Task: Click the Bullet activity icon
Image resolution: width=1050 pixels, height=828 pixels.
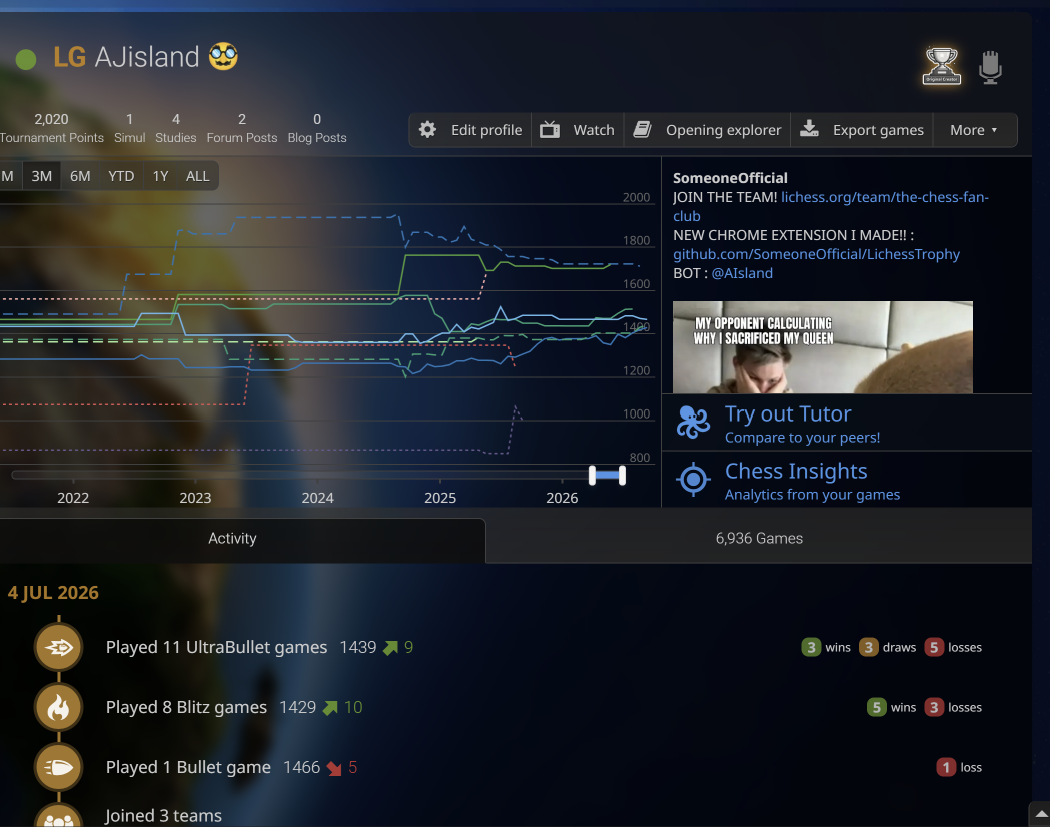Action: point(59,767)
